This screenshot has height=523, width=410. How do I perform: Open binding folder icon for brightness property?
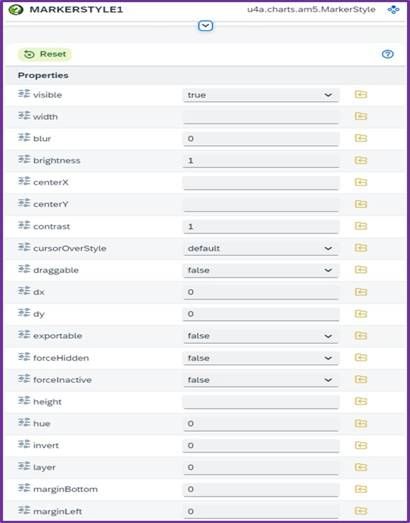(361, 160)
